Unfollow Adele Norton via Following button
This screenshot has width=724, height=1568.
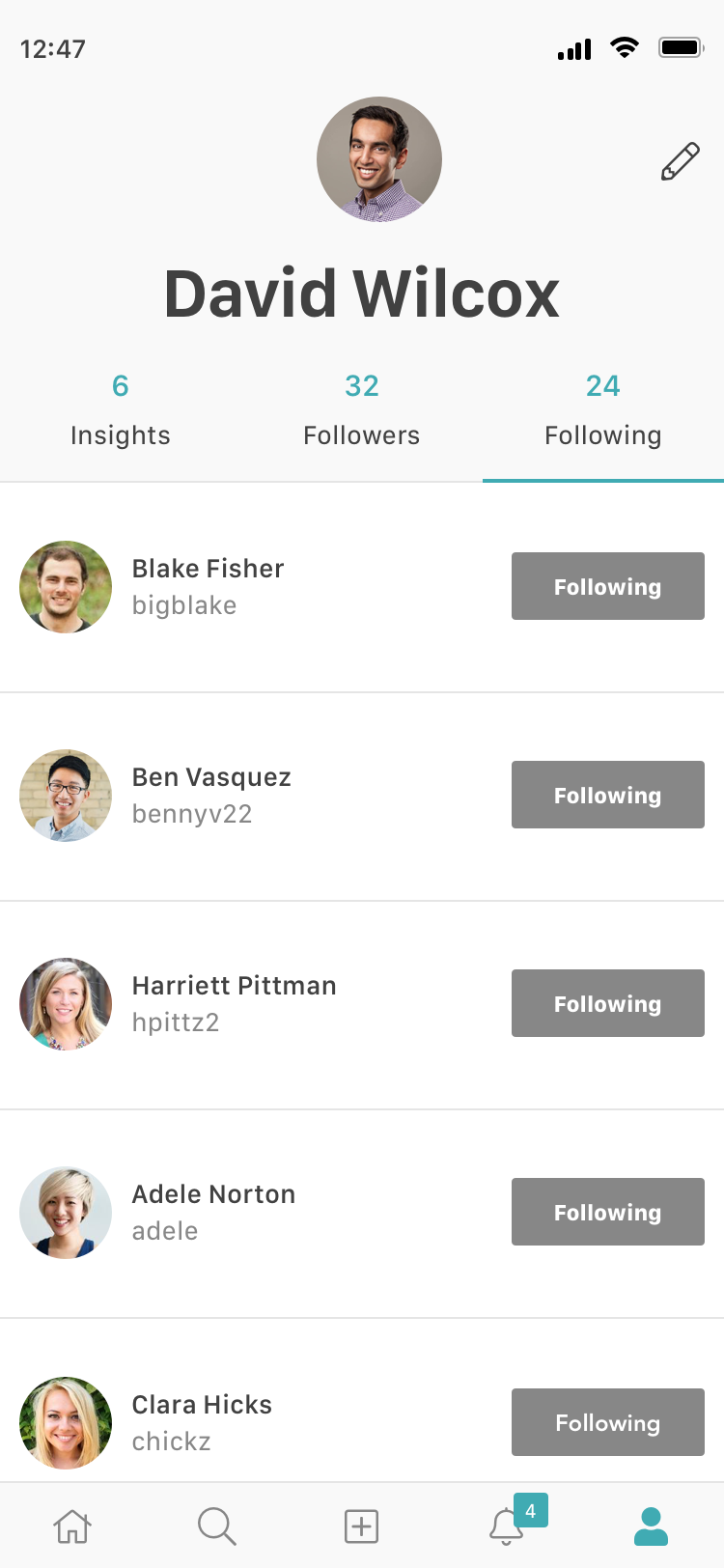coord(608,1212)
